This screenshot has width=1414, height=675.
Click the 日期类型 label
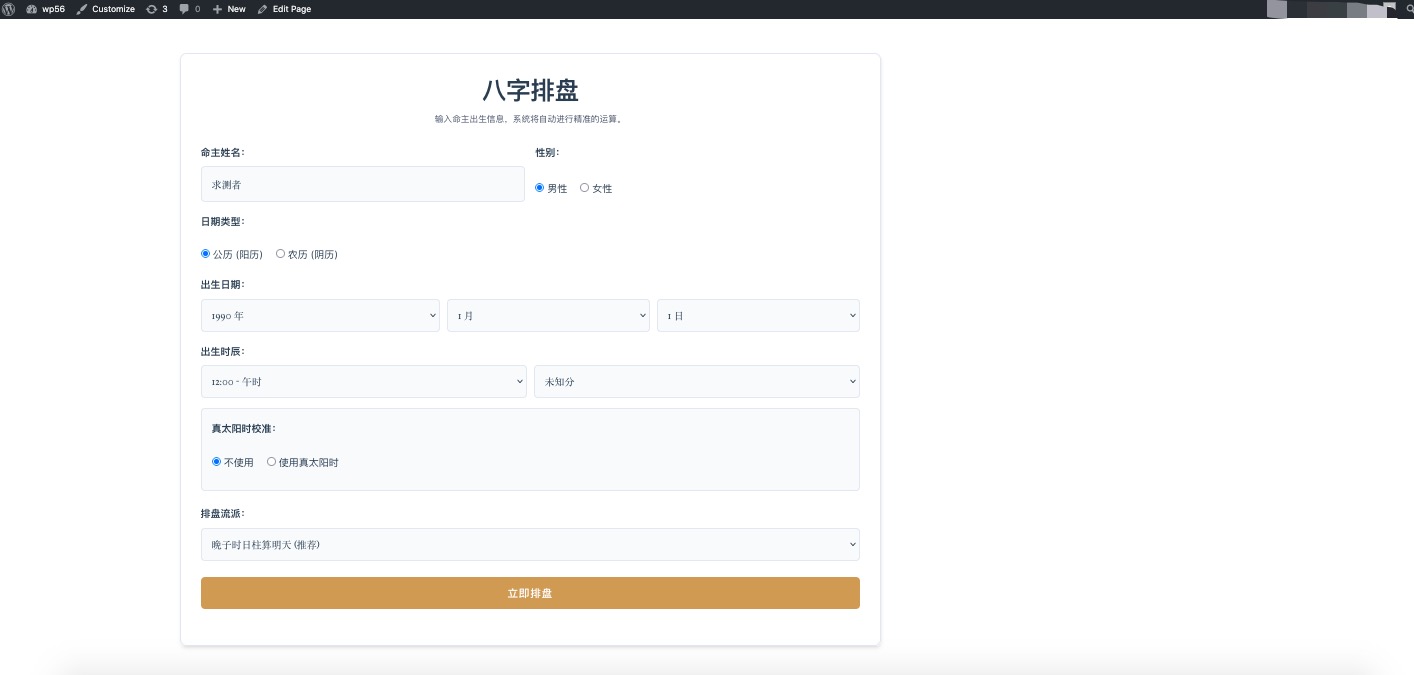(x=222, y=222)
